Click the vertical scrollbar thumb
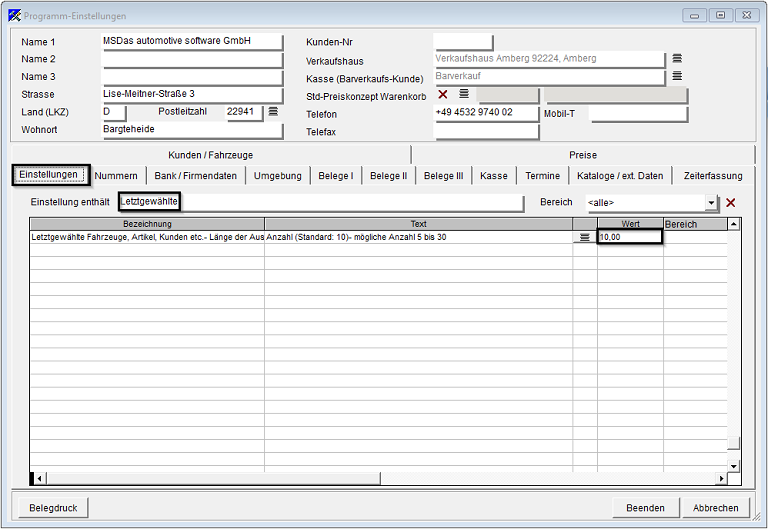 (733, 443)
